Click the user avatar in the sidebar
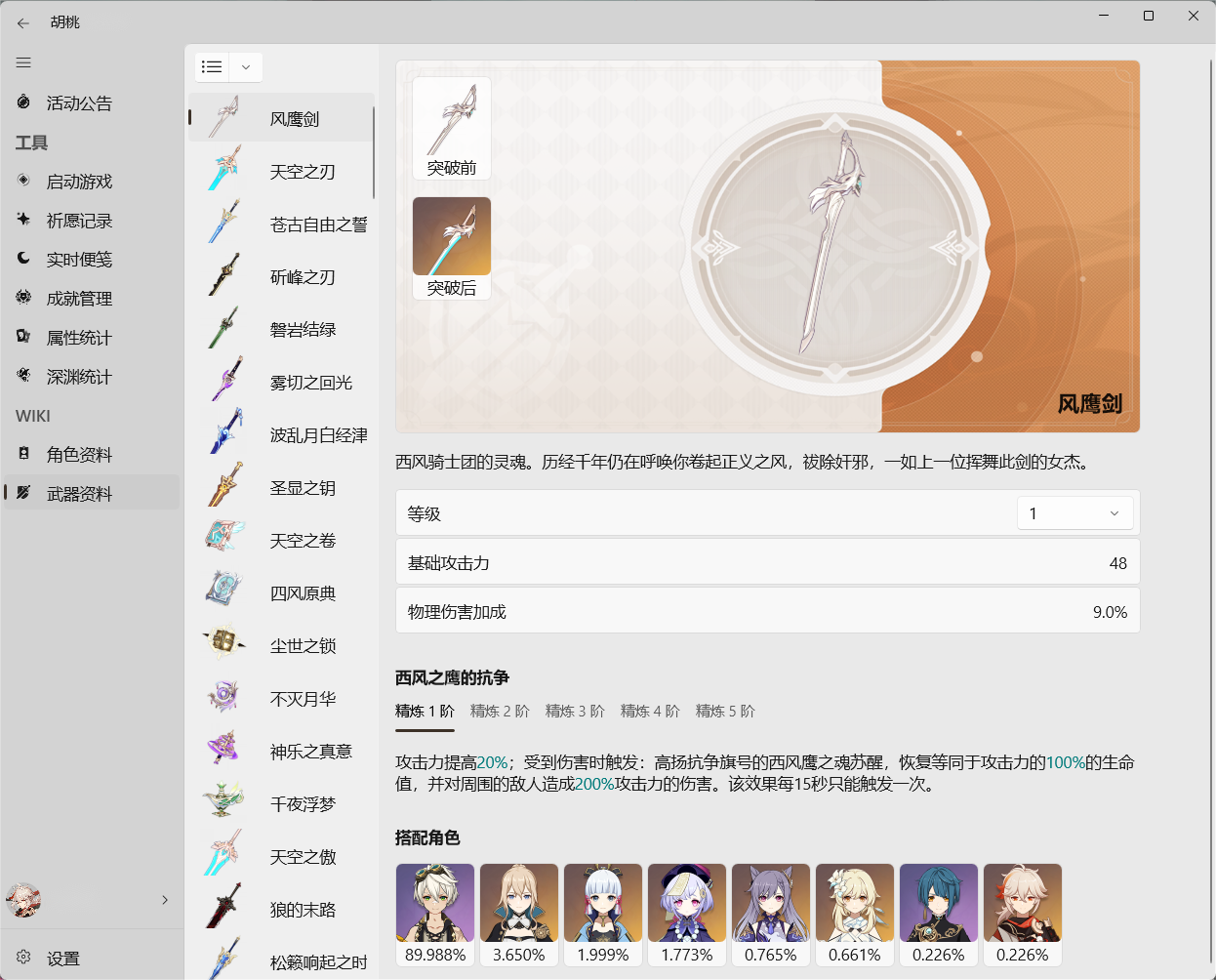 [23, 900]
